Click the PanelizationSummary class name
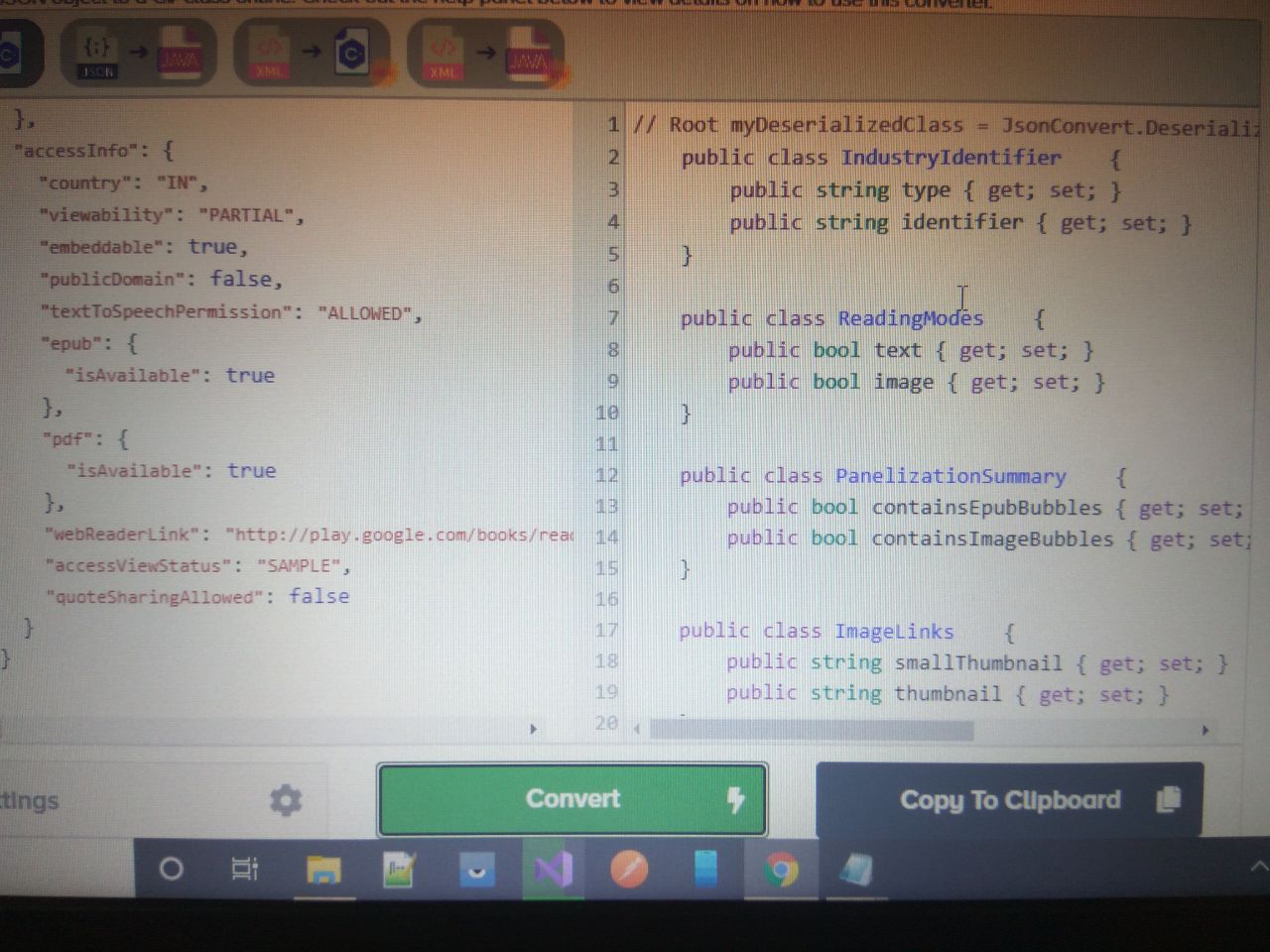This screenshot has height=952, width=1270. pos(951,476)
